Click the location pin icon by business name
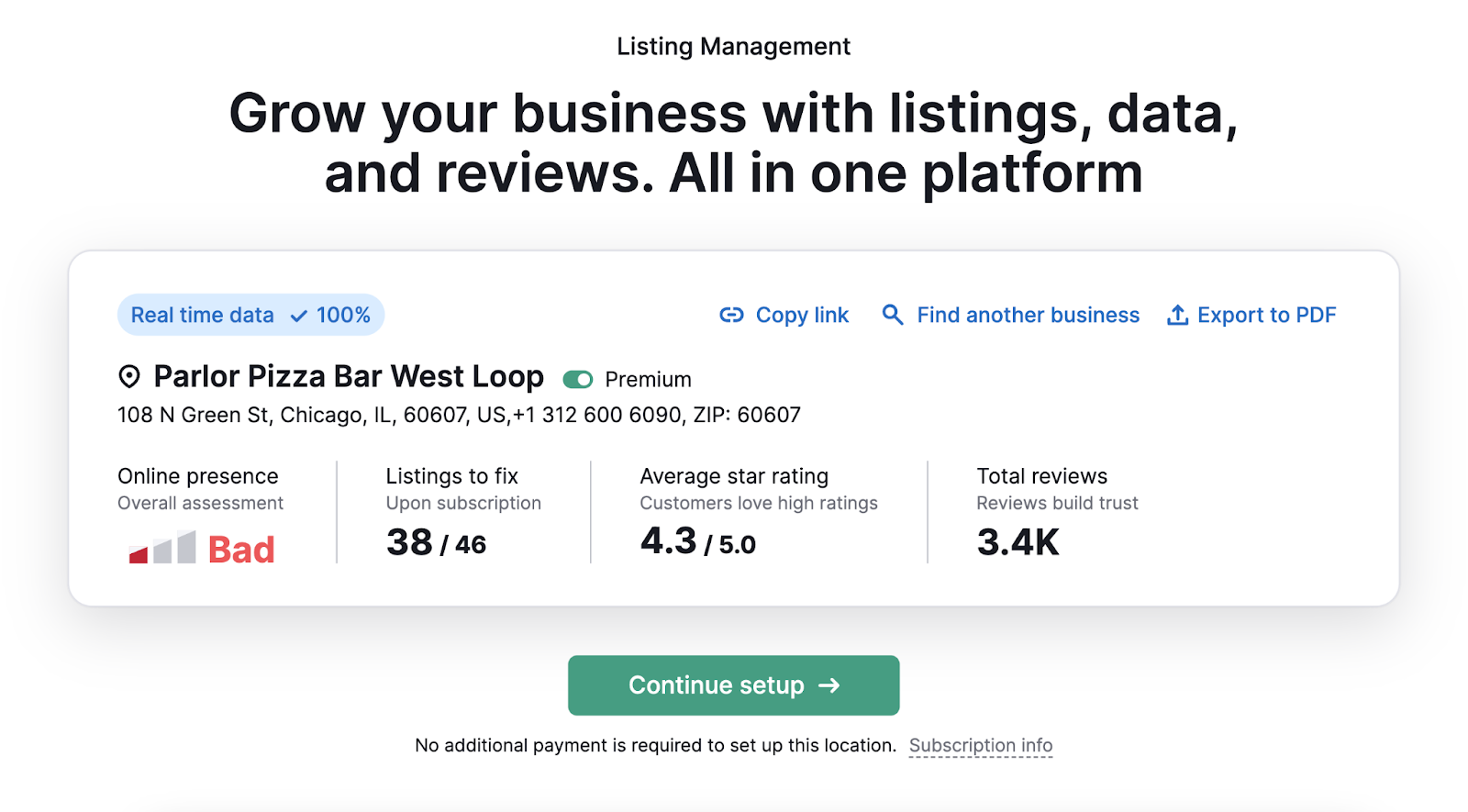Screen dimensions: 1468x812 (x=129, y=376)
